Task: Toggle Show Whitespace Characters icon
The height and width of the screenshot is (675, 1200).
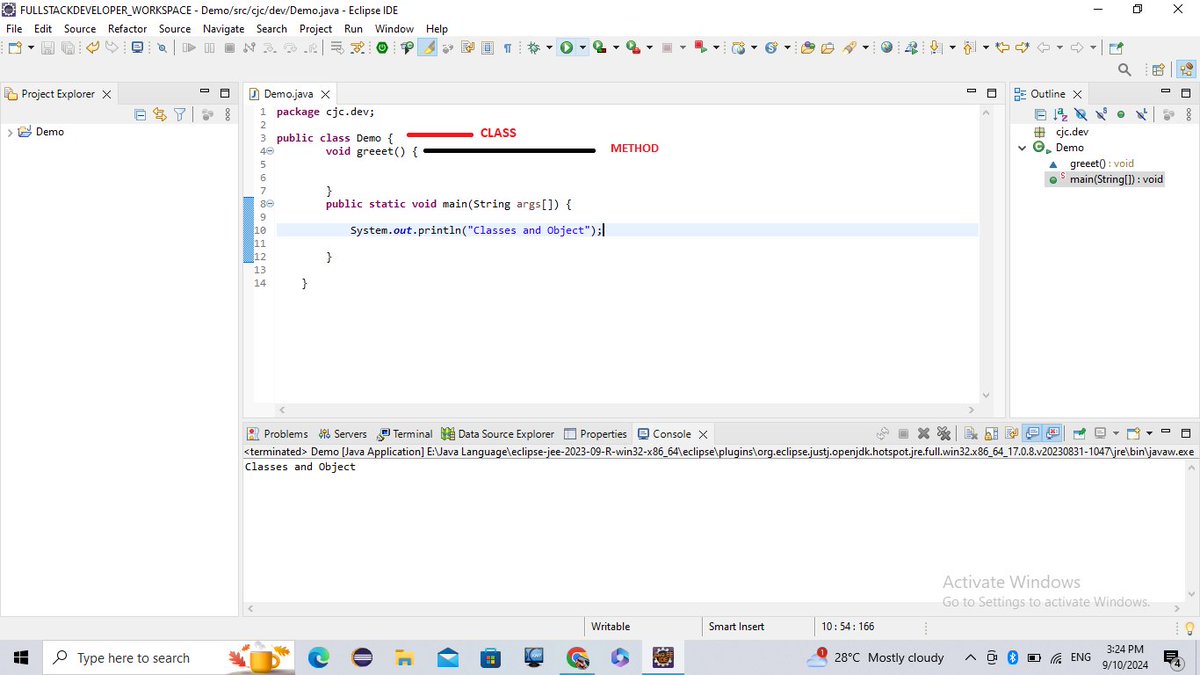Action: (x=508, y=47)
